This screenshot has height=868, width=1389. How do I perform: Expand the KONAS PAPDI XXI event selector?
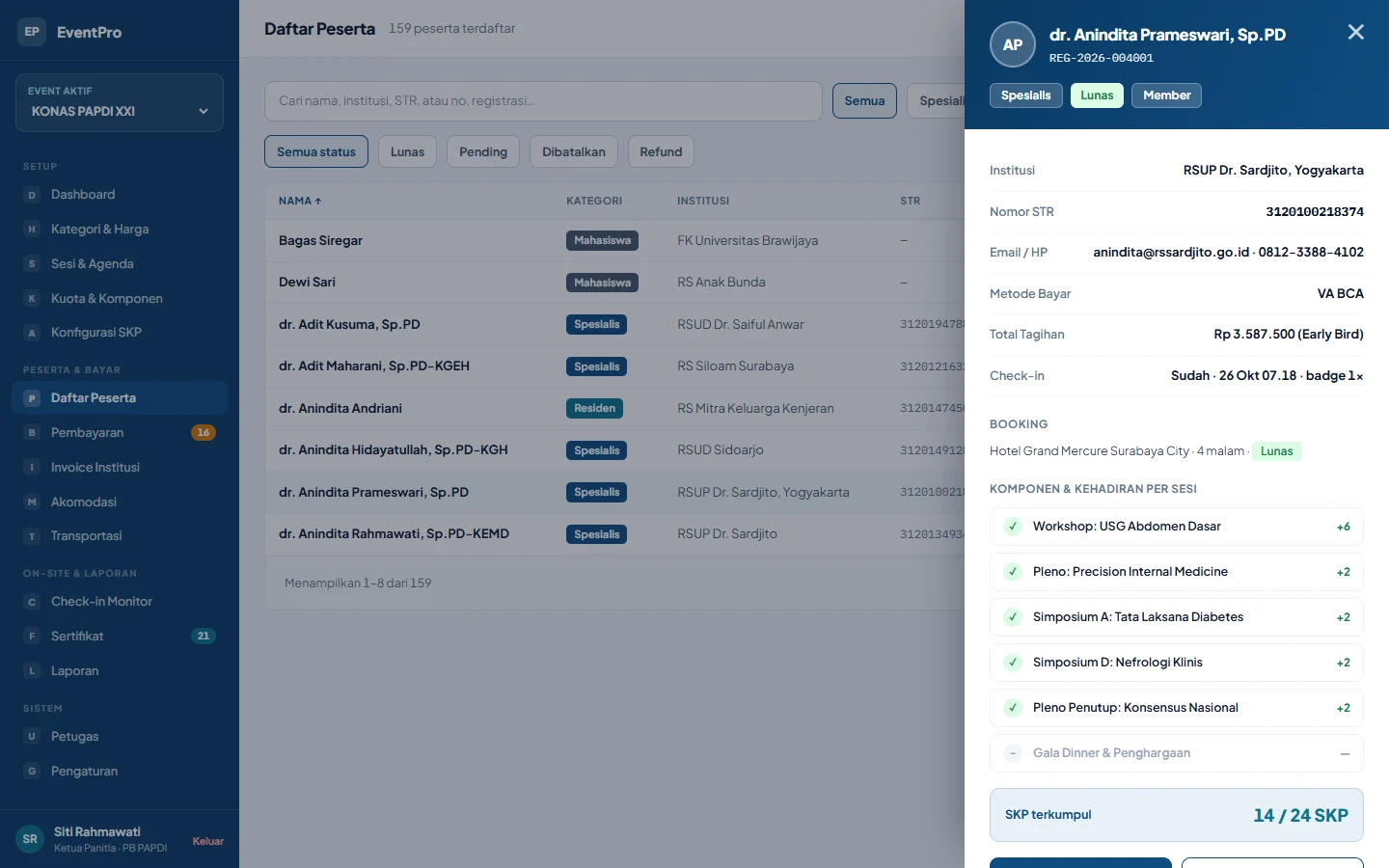pyautogui.click(x=120, y=102)
